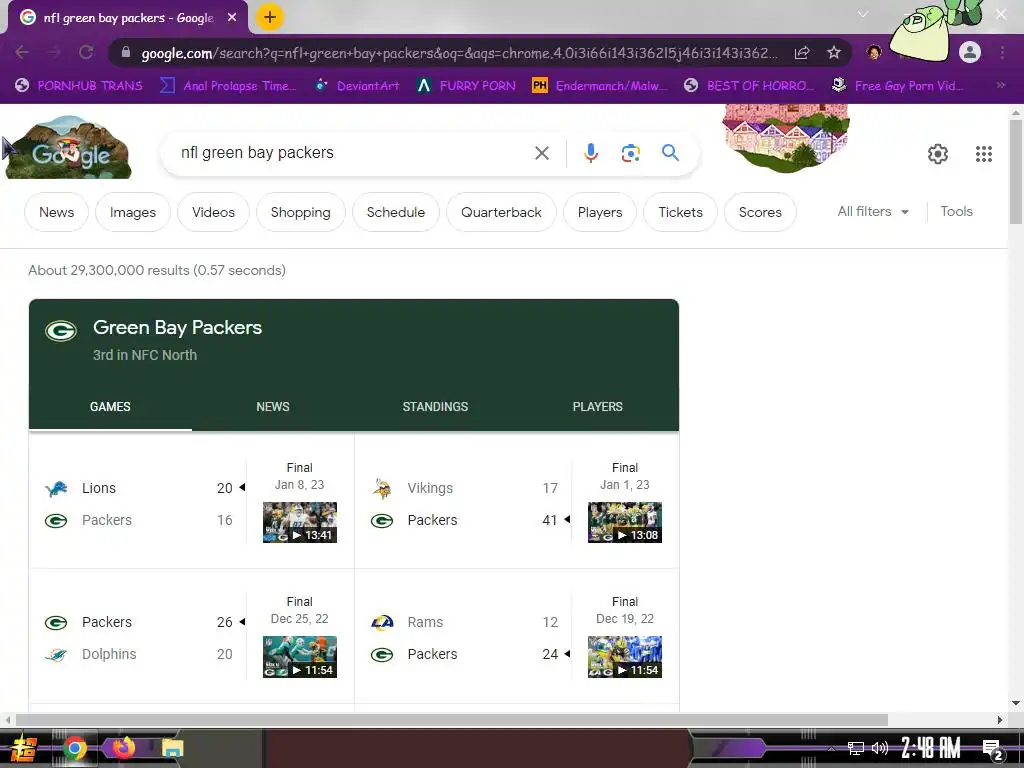
Task: Open File Explorer from the taskbar
Action: click(x=173, y=748)
